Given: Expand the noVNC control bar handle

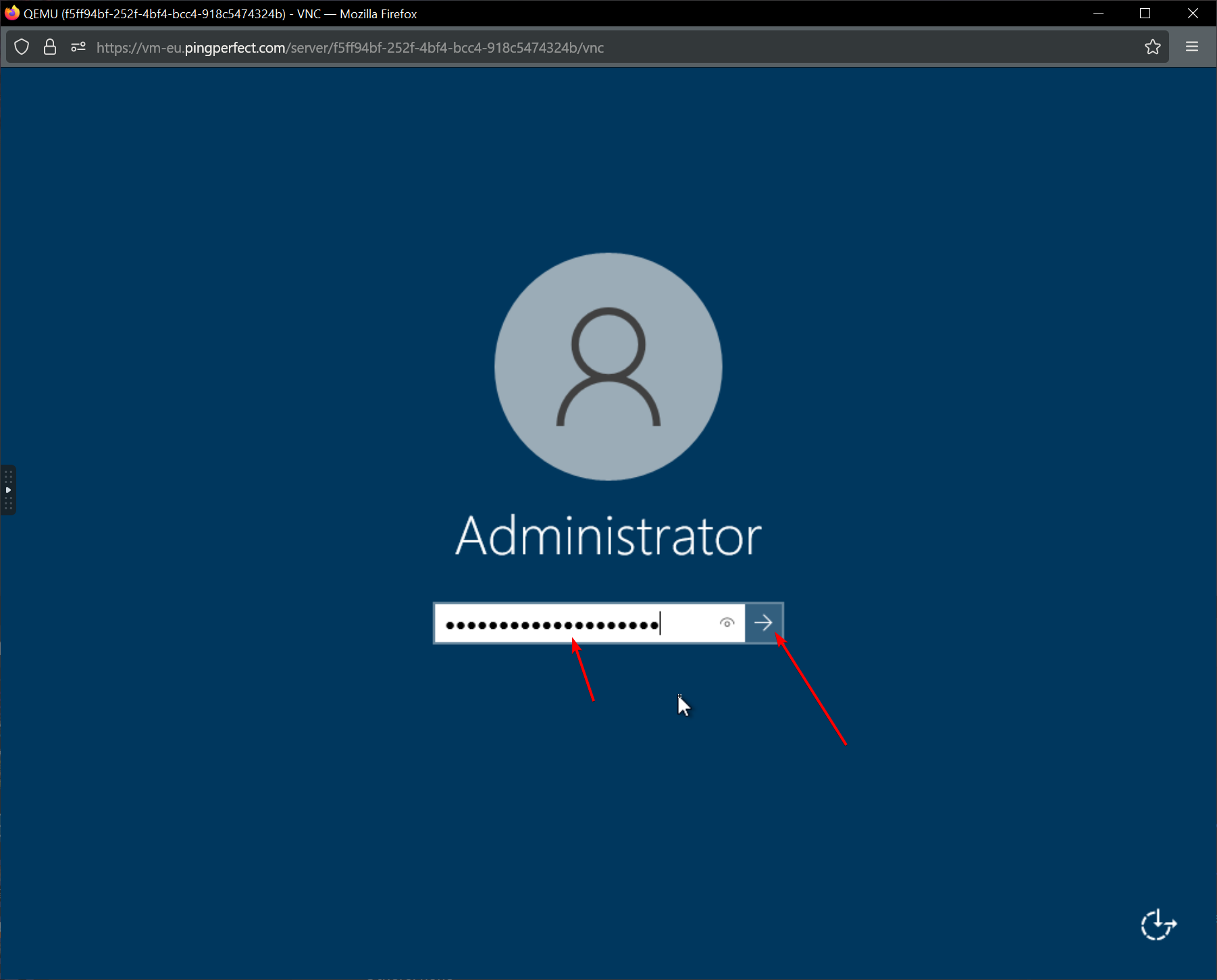Looking at the screenshot, I should [8, 490].
